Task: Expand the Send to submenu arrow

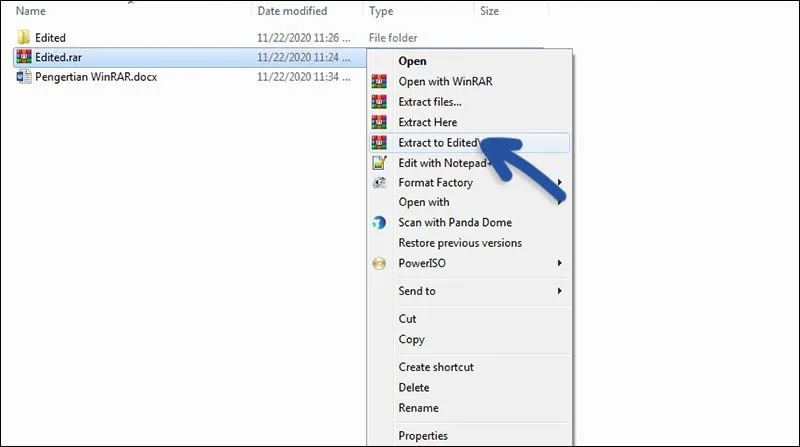Action: (x=560, y=291)
